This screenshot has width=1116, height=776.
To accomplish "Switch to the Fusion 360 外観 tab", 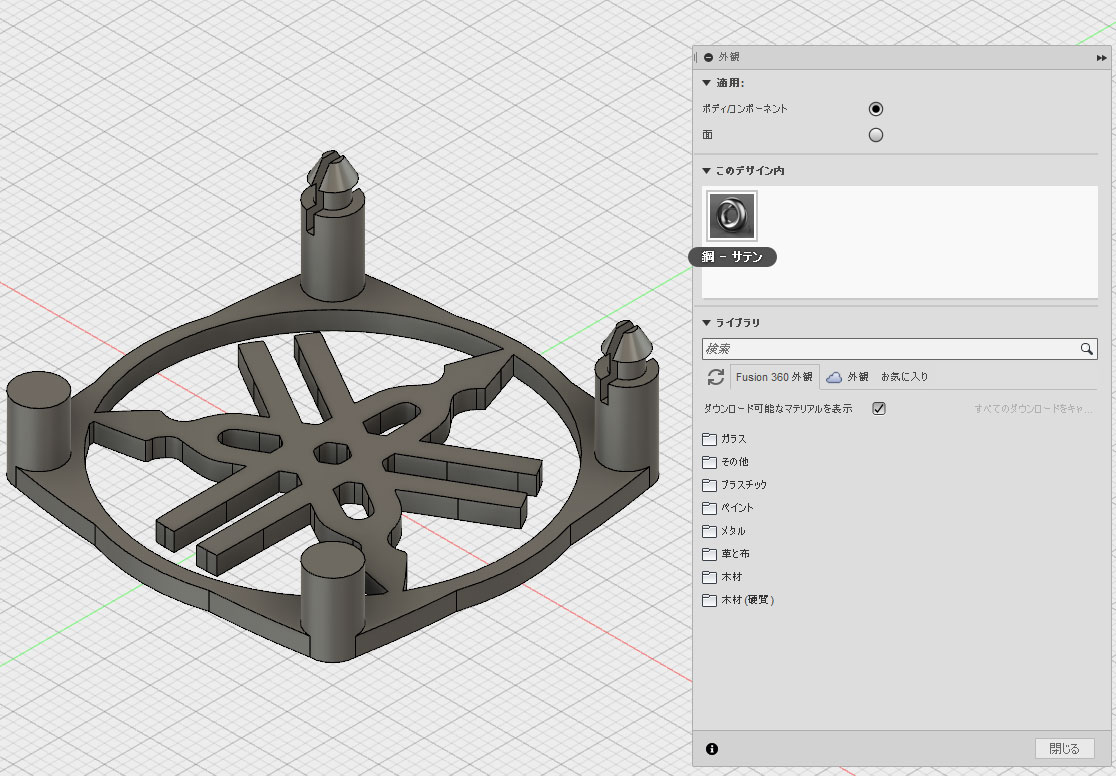I will pyautogui.click(x=774, y=377).
